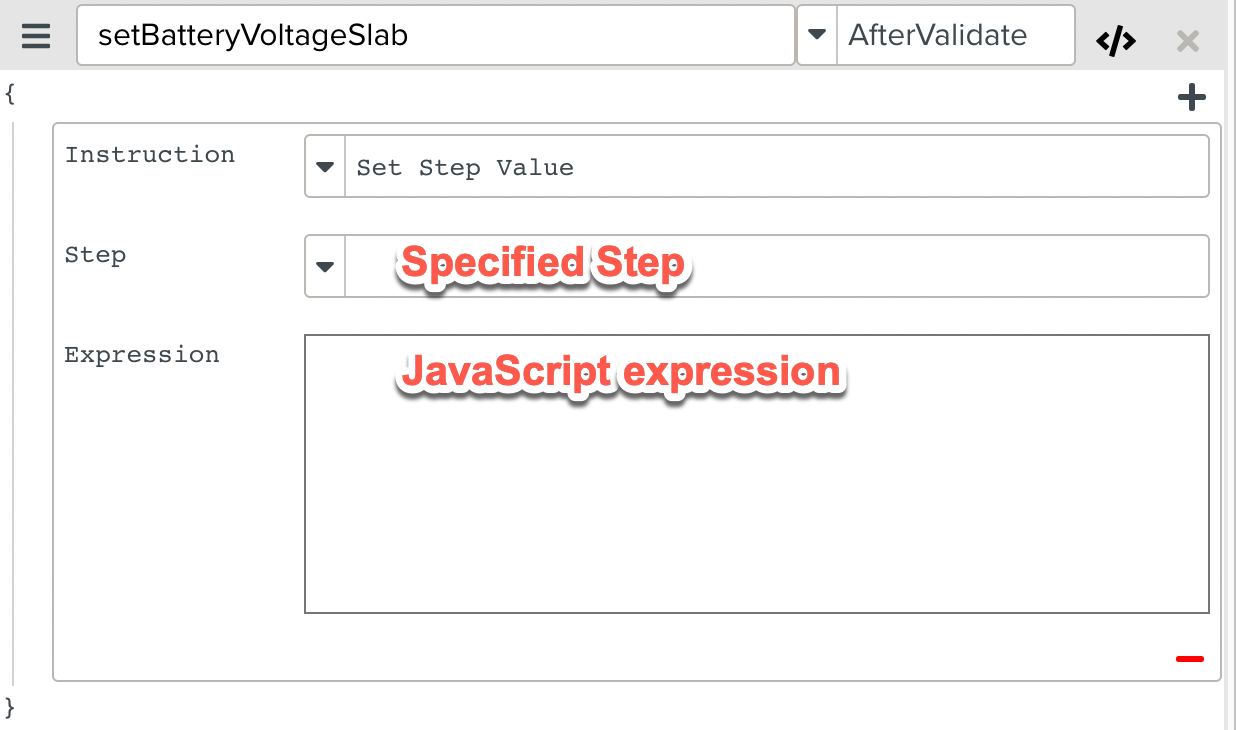Open the Instruction dropdown arrow
Viewport: 1236px width, 730px height.
pyautogui.click(x=325, y=167)
